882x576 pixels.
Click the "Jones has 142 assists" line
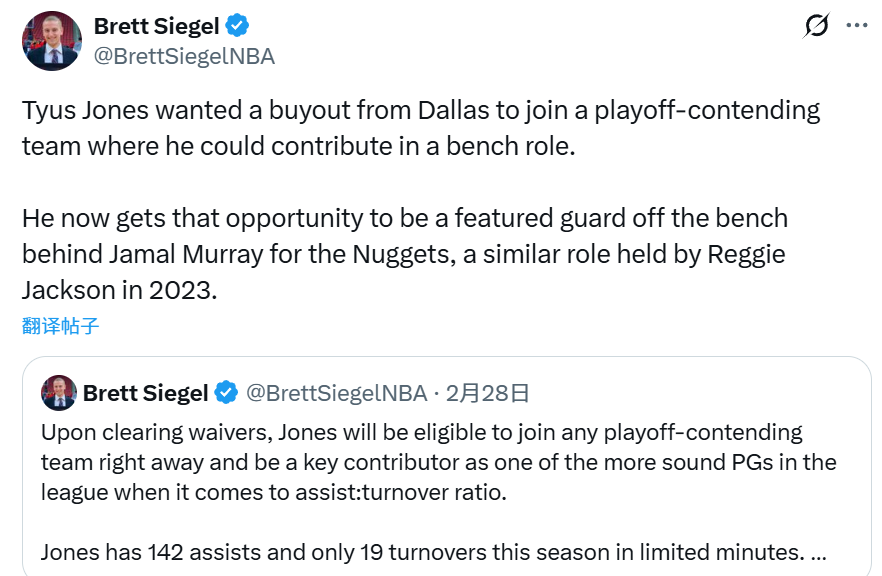click(420, 552)
